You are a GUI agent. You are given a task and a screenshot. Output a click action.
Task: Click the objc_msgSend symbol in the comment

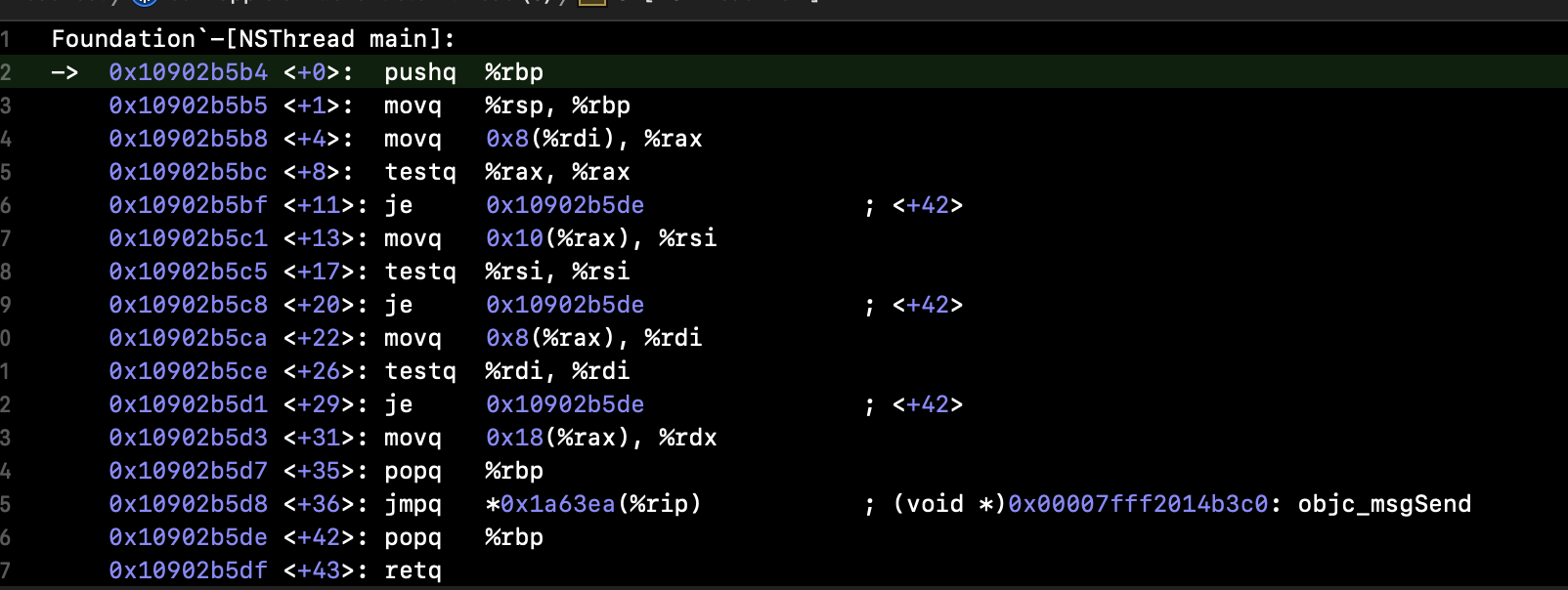point(1384,504)
